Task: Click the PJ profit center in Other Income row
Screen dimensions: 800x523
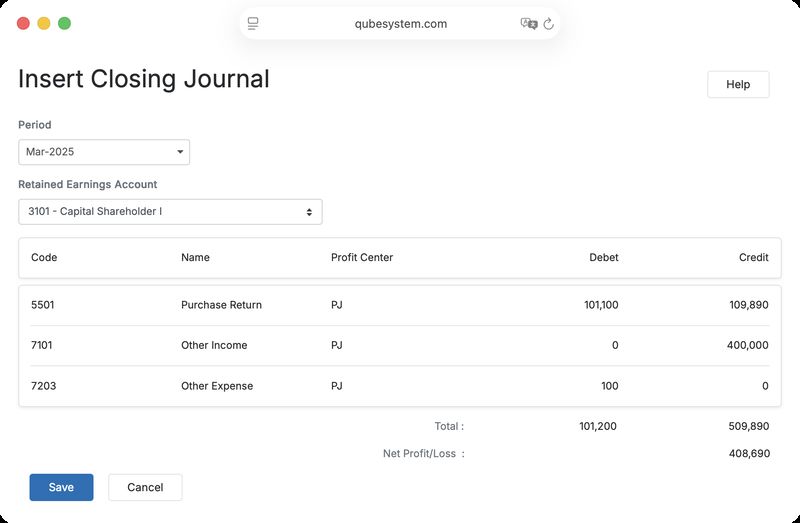Action: (337, 345)
